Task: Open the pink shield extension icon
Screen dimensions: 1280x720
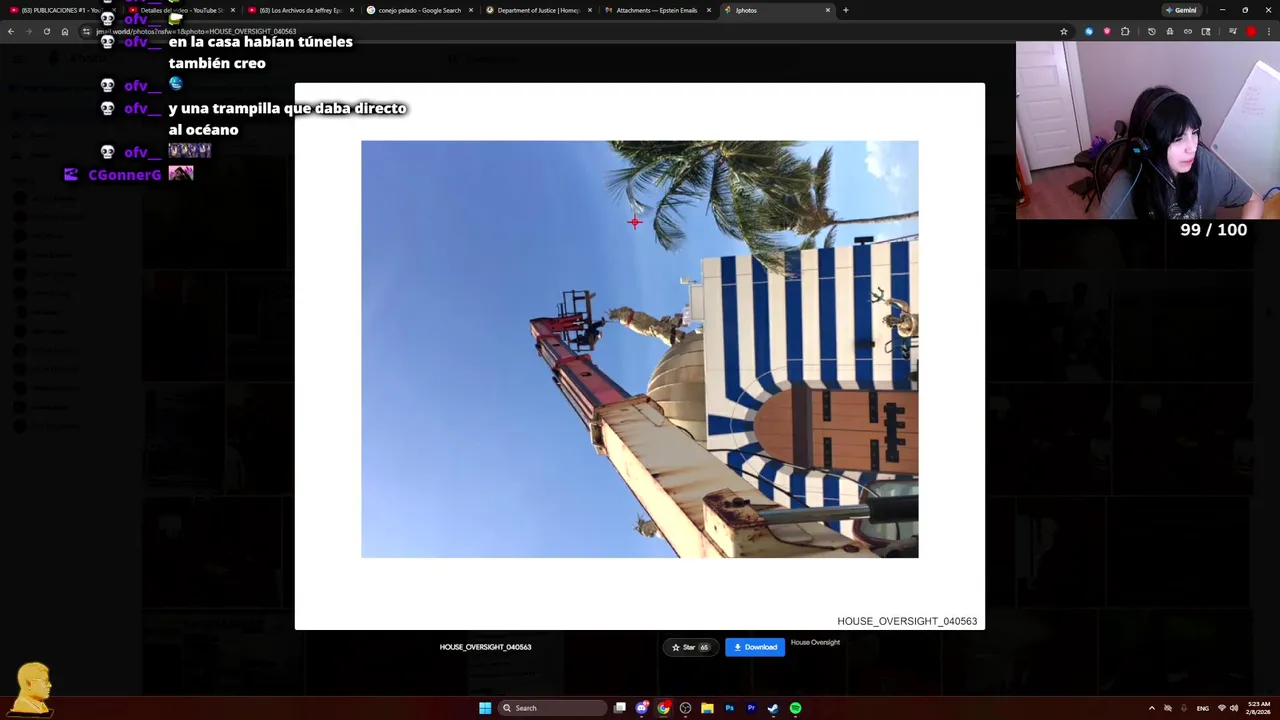Action: 1107,31
